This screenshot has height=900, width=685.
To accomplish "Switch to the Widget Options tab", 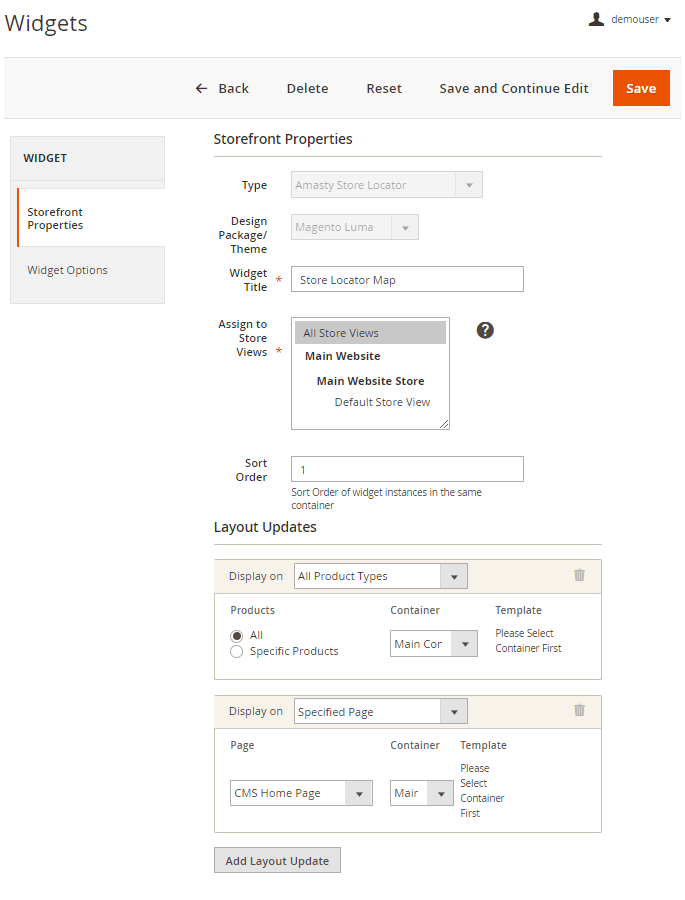I will 67,270.
